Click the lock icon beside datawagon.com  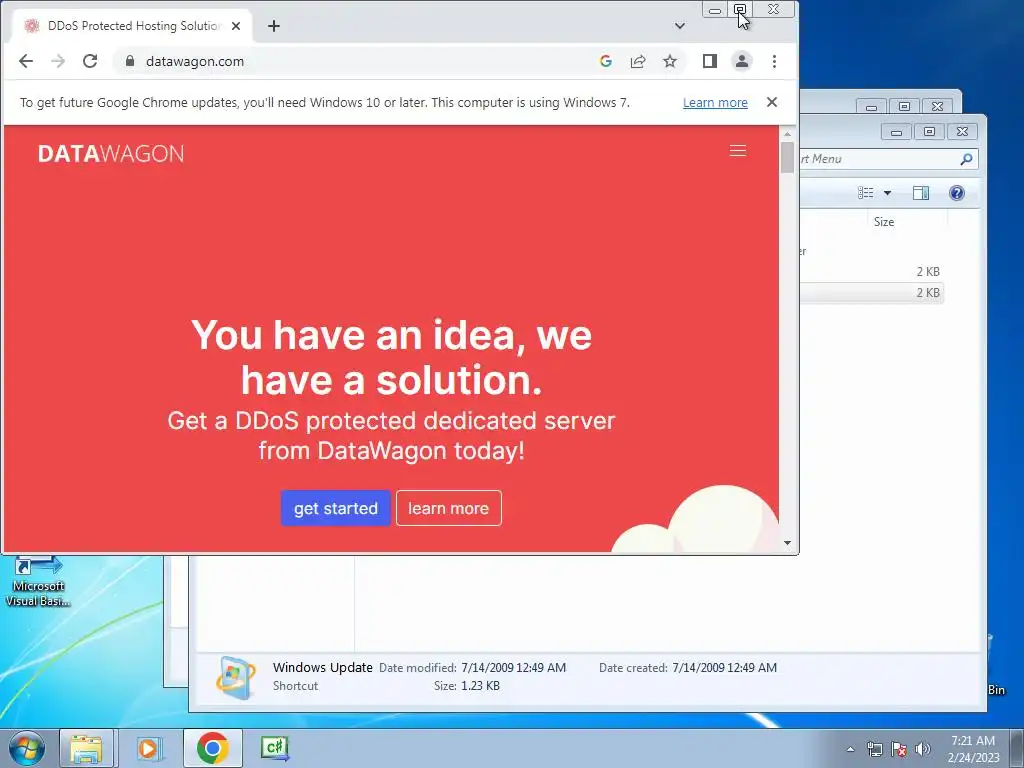[130, 61]
